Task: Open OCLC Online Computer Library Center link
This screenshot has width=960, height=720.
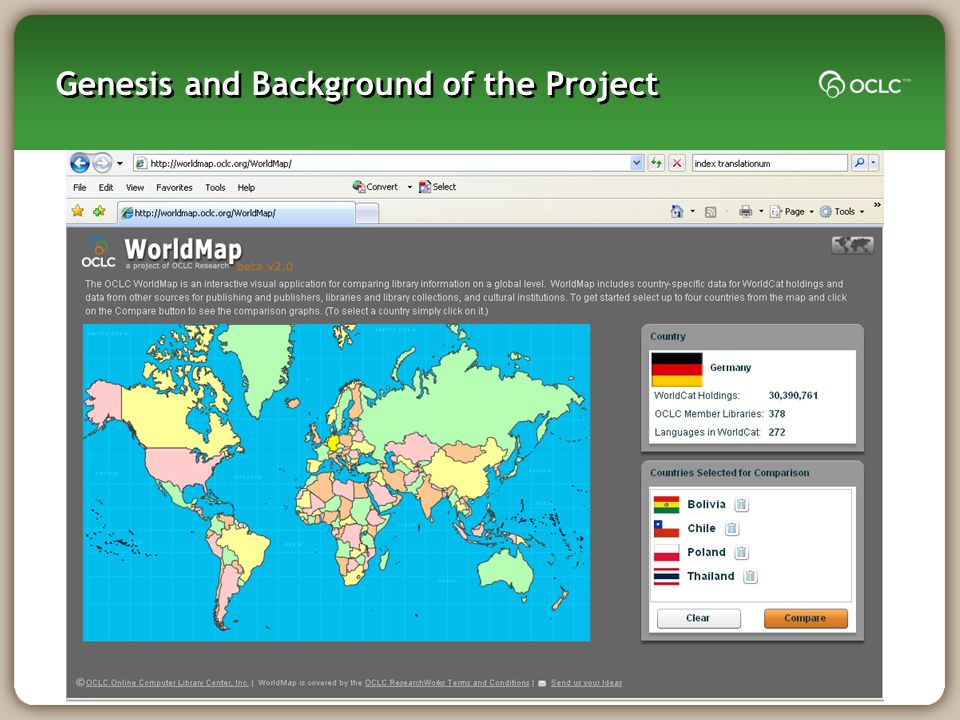Action: click(x=167, y=683)
